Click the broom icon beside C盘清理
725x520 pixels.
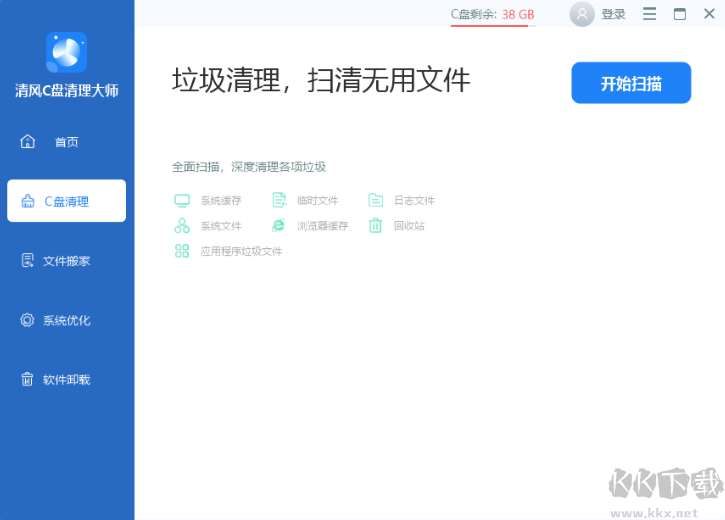(28, 201)
